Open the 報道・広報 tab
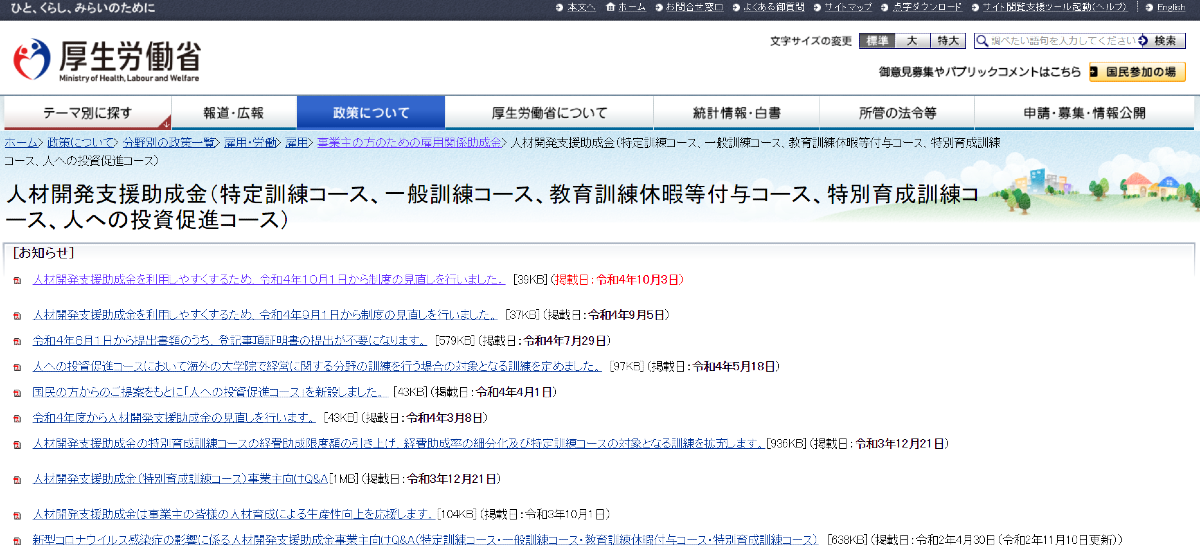1200x551 pixels. point(234,113)
